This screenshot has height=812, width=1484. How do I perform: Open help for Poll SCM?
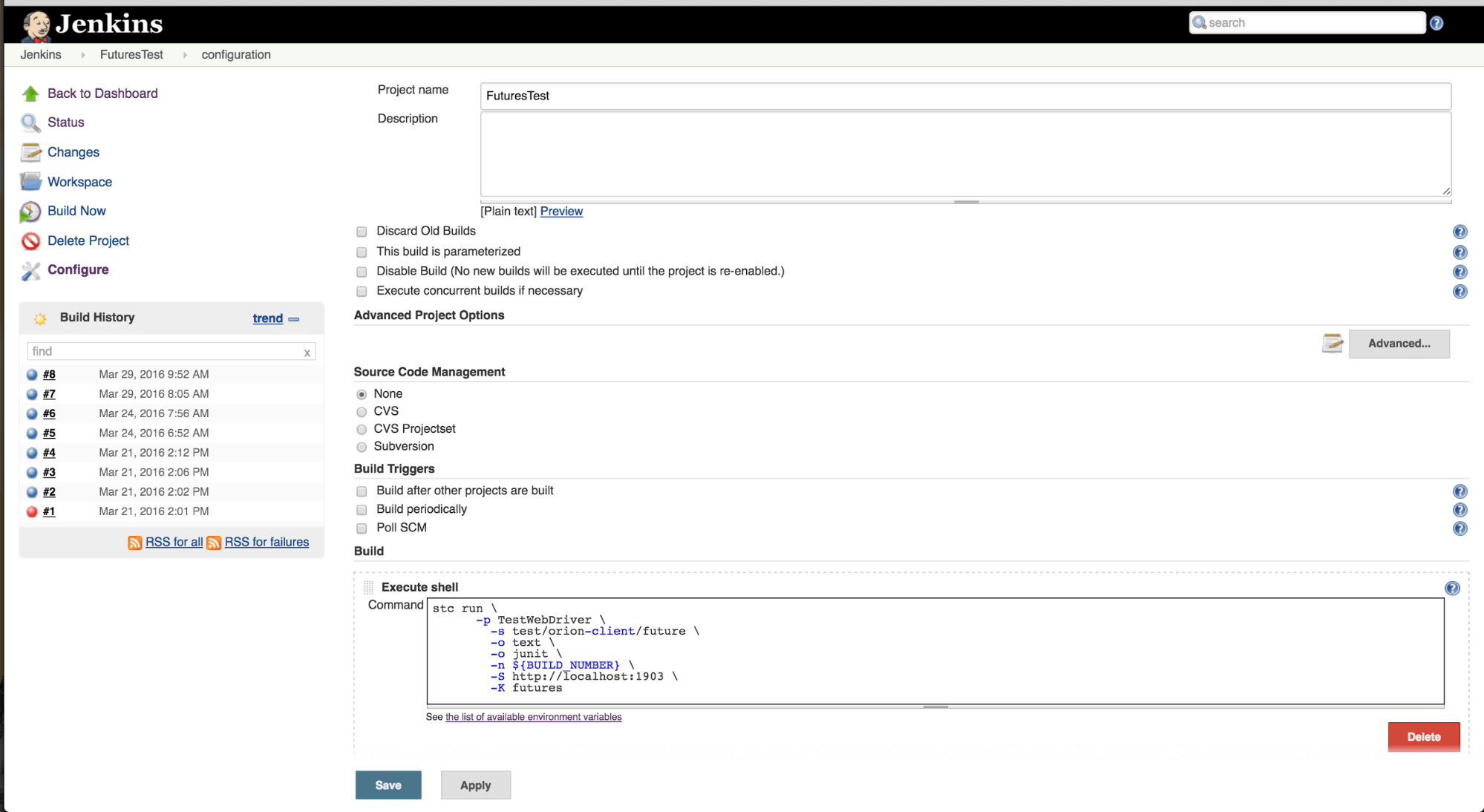click(x=1460, y=528)
